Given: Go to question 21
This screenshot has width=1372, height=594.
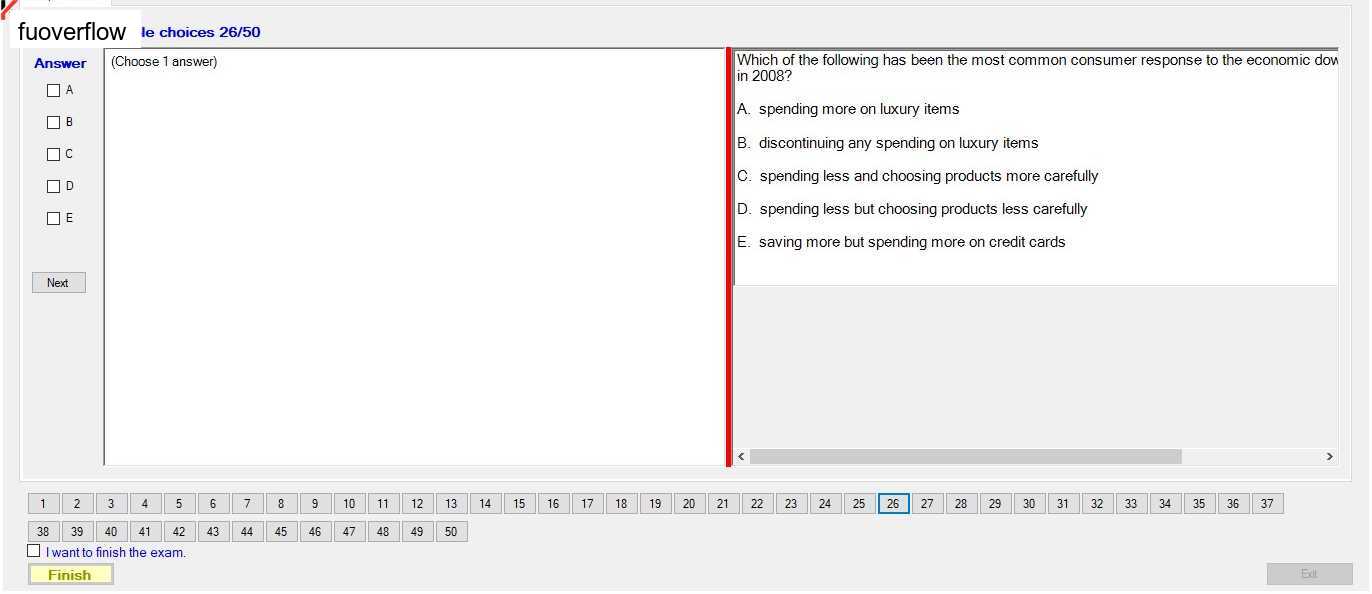Looking at the screenshot, I should coord(723,504).
